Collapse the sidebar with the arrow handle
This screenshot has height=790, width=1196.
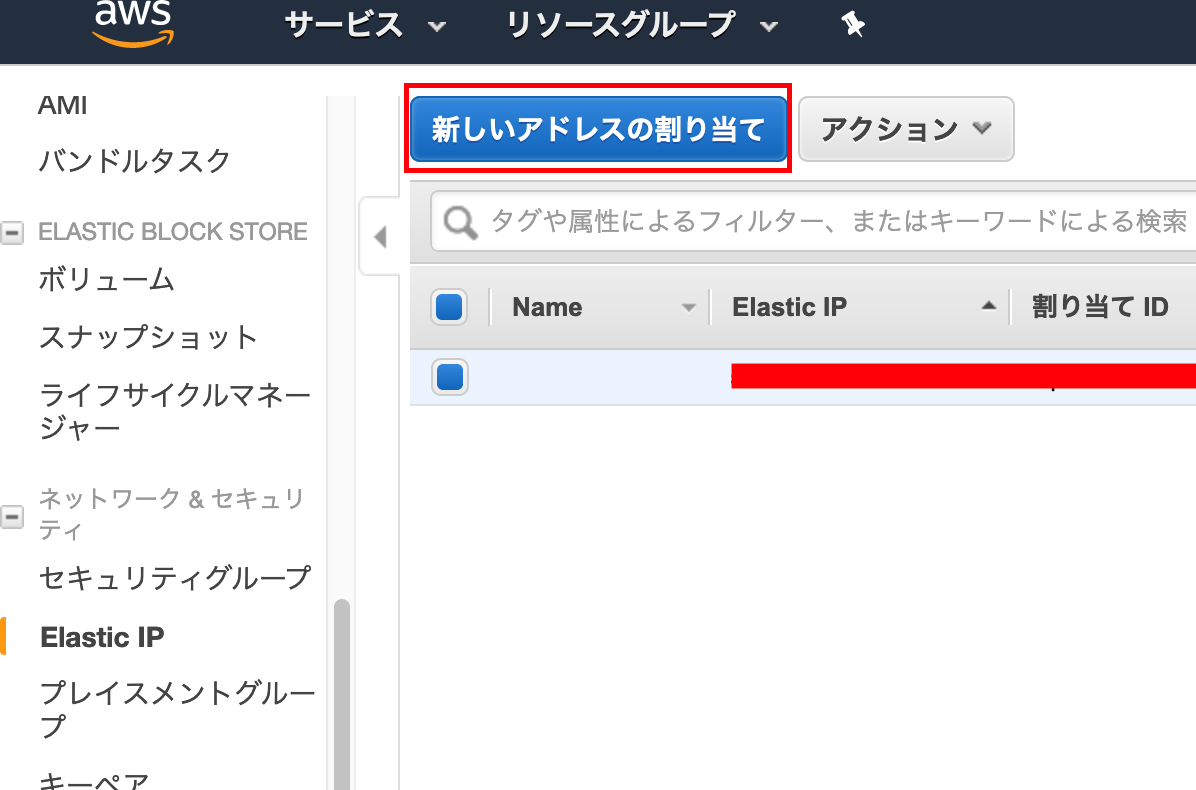click(x=379, y=238)
